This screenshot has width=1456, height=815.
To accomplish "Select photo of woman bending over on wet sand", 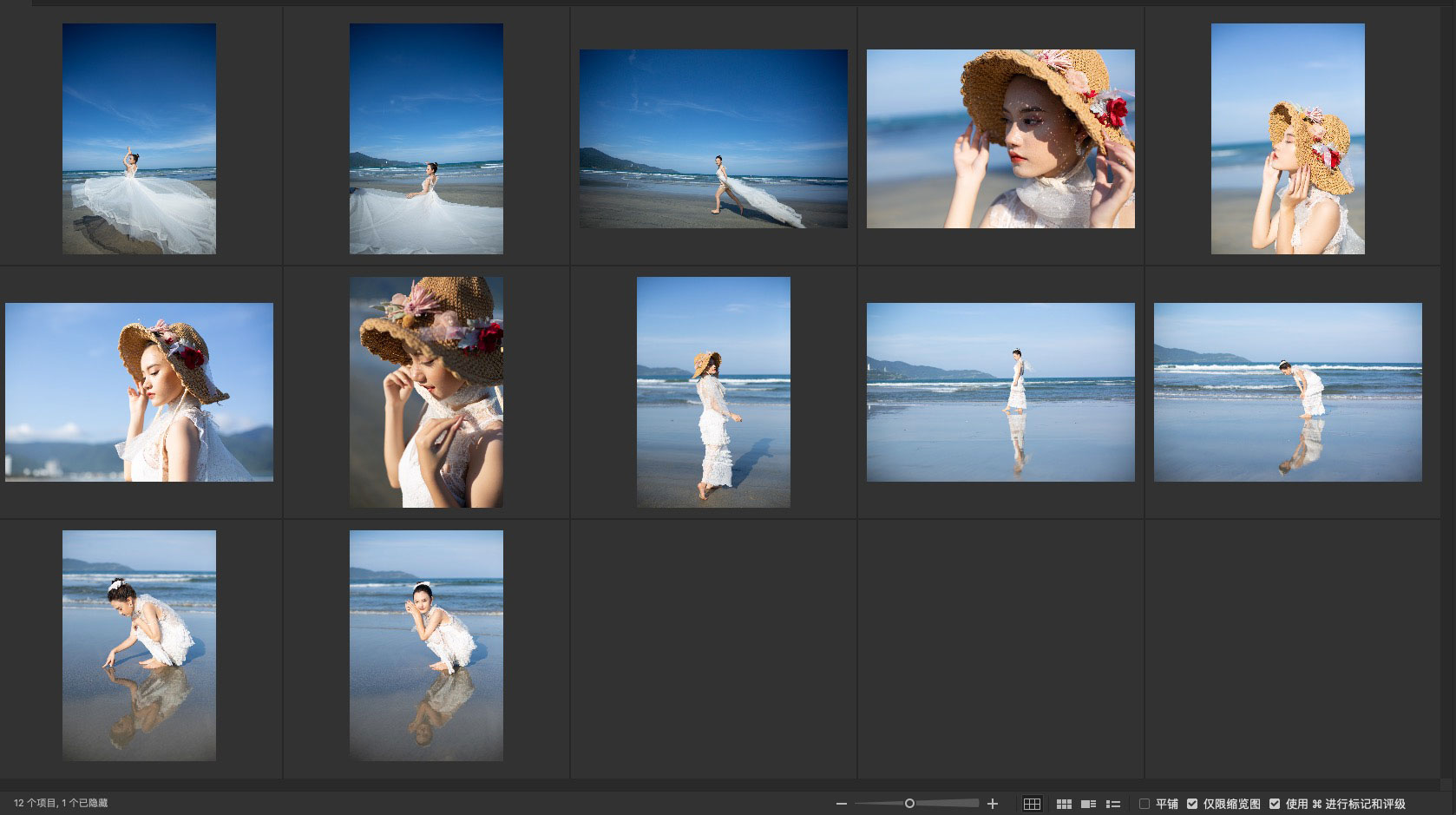I will point(1288,392).
